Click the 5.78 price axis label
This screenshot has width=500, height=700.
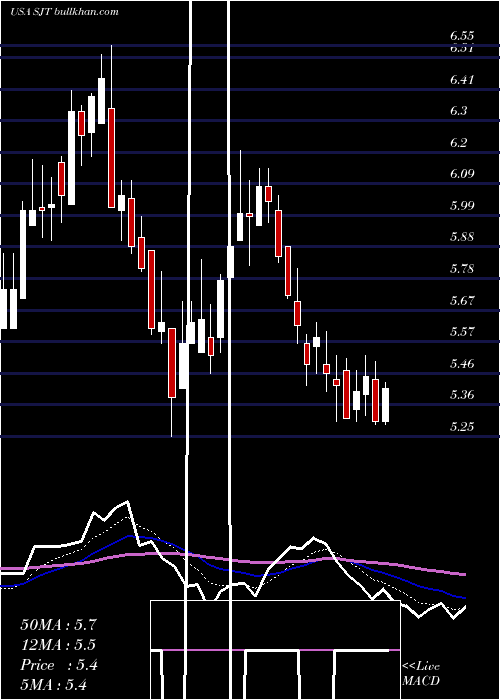(x=462, y=268)
